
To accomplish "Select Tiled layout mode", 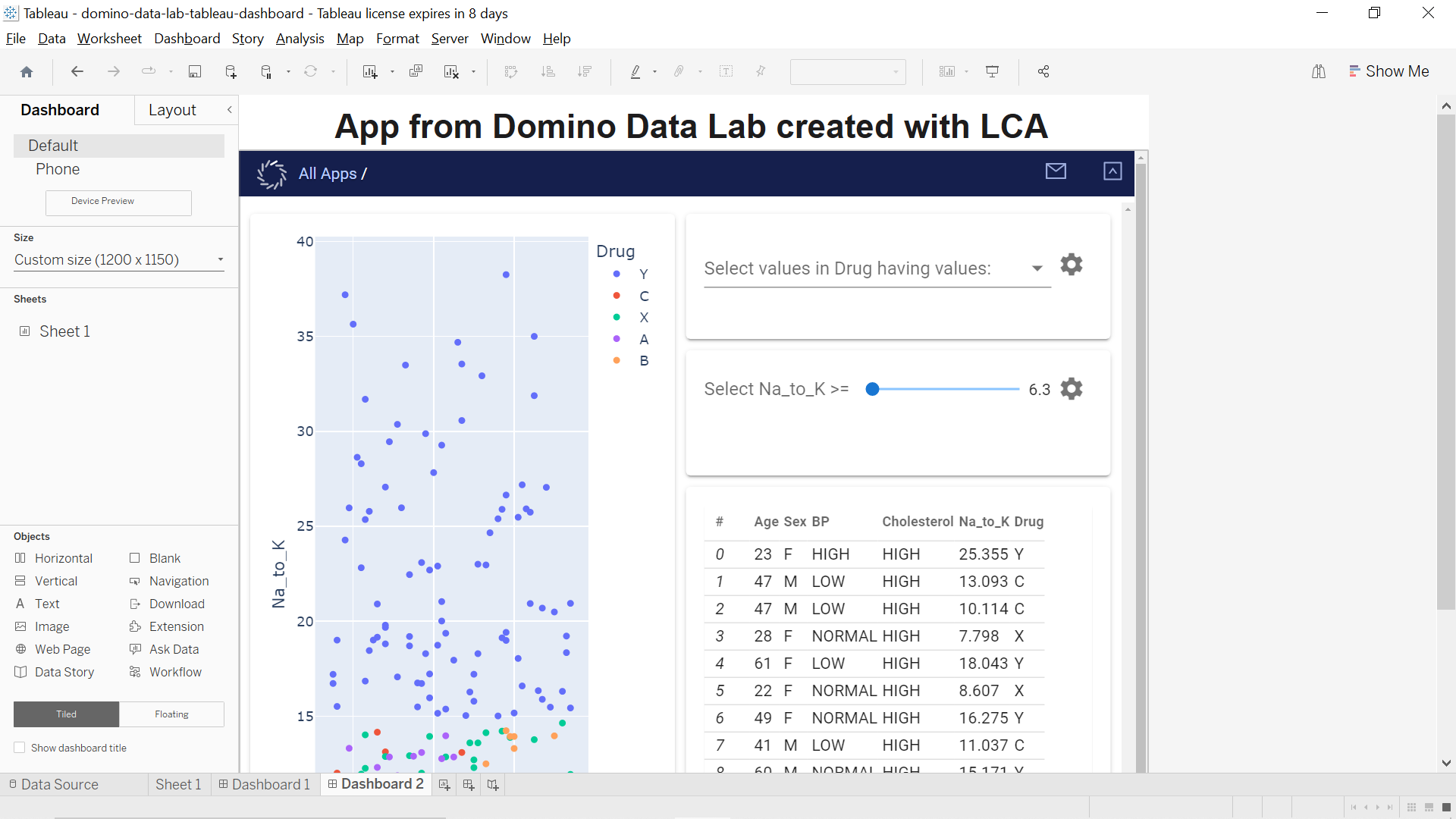I will point(67,714).
